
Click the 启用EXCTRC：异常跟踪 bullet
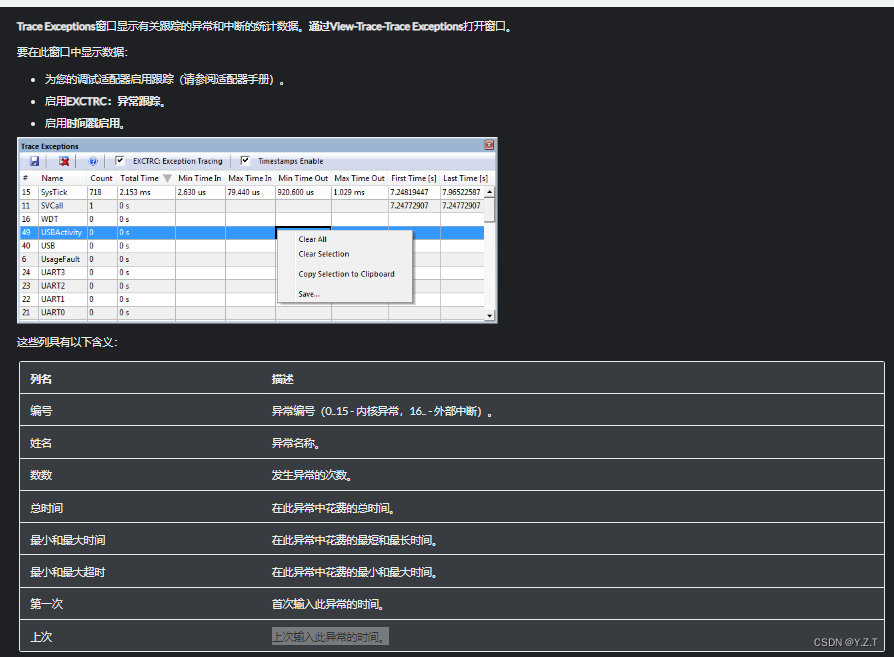(105, 102)
